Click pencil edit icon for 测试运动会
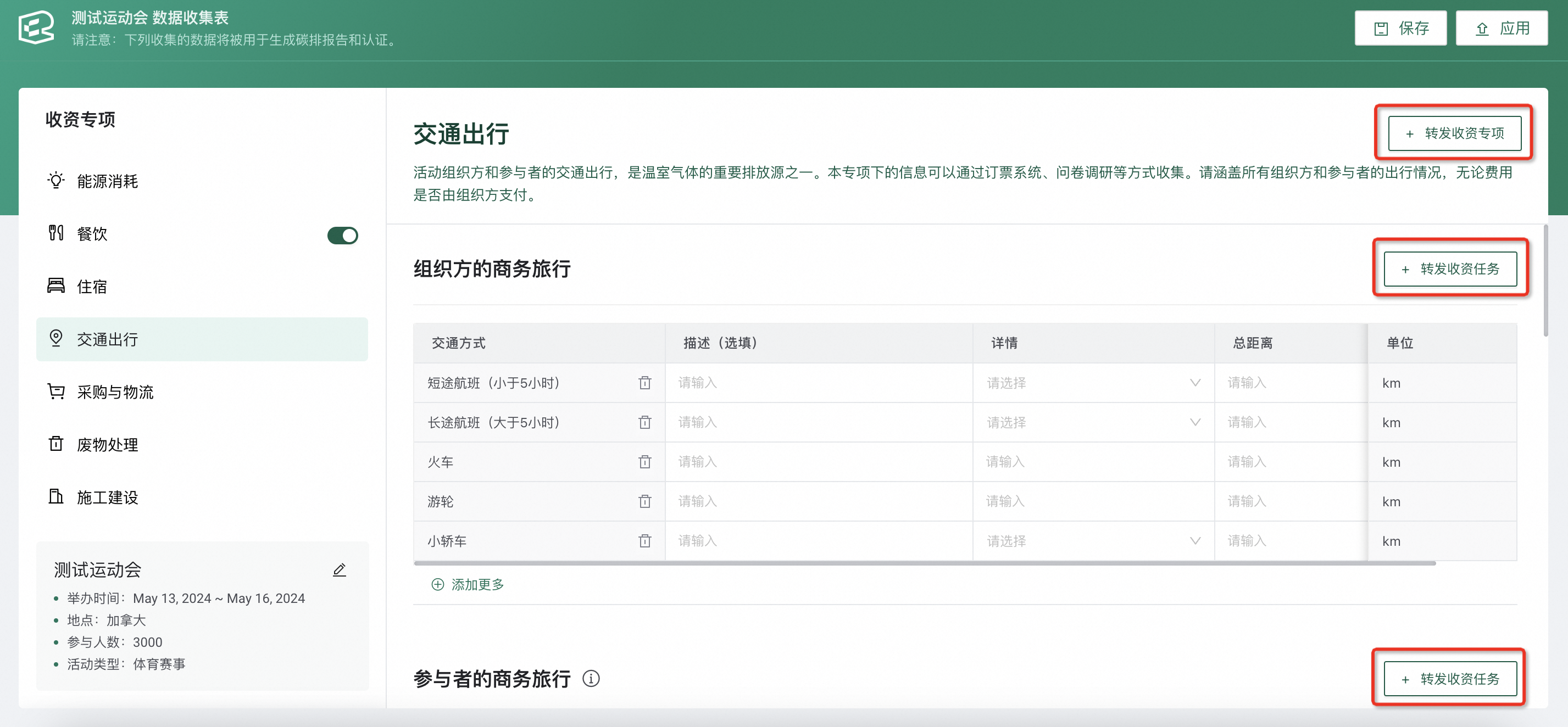1568x727 pixels. tap(340, 570)
